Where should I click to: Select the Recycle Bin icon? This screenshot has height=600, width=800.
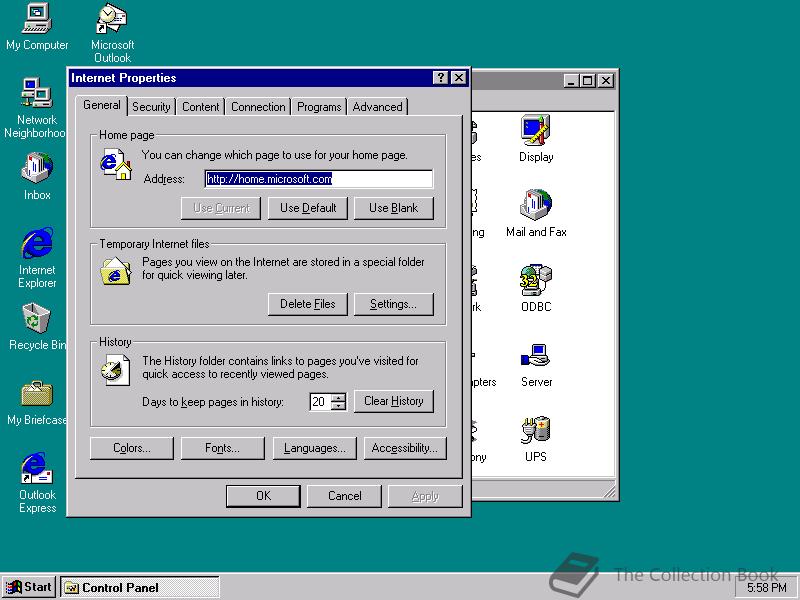(x=37, y=327)
